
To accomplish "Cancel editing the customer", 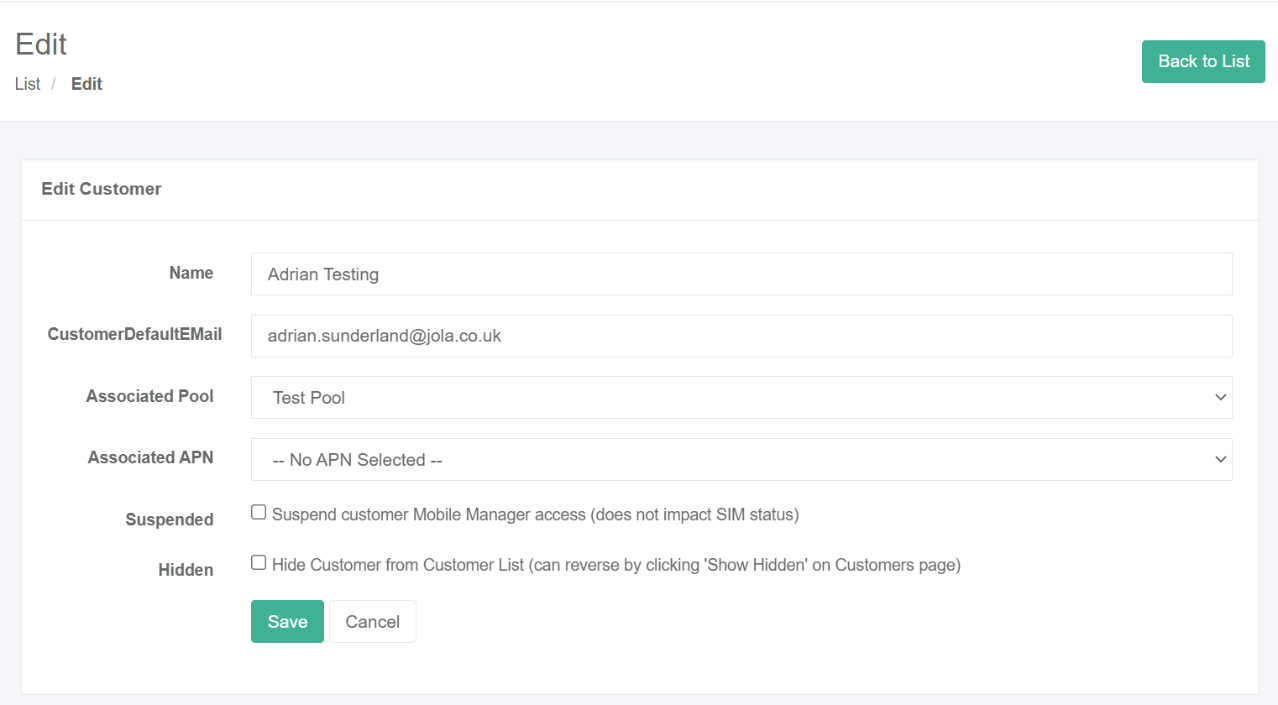I will 373,621.
